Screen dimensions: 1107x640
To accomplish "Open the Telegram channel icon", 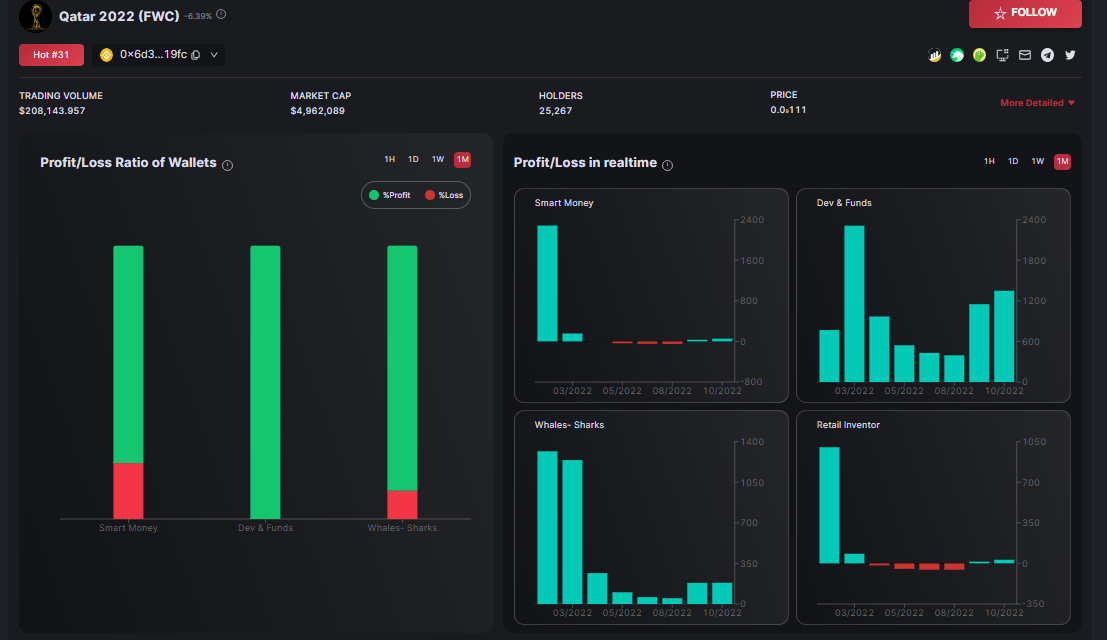I will [1048, 55].
